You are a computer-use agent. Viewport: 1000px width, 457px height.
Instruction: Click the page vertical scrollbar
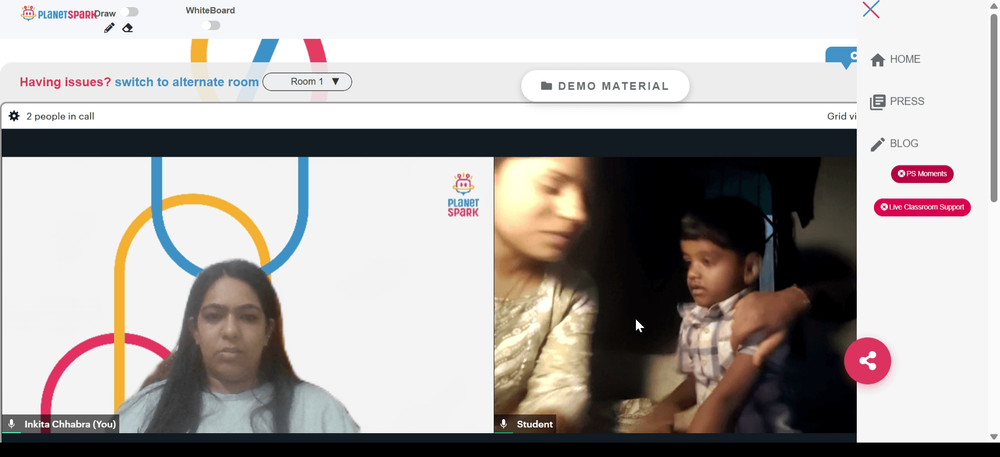coord(994,107)
